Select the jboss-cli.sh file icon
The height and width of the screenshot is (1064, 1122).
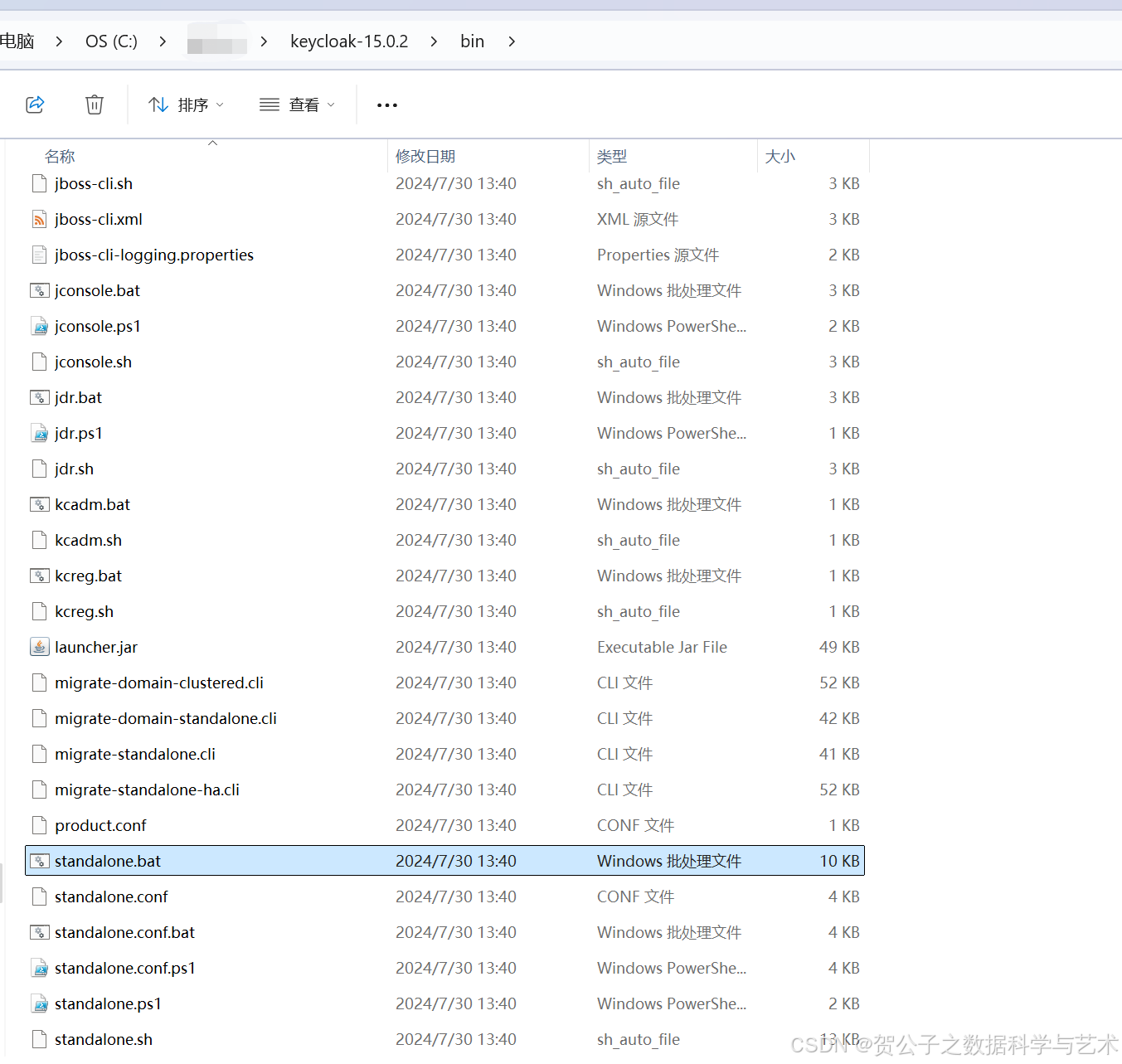[39, 183]
